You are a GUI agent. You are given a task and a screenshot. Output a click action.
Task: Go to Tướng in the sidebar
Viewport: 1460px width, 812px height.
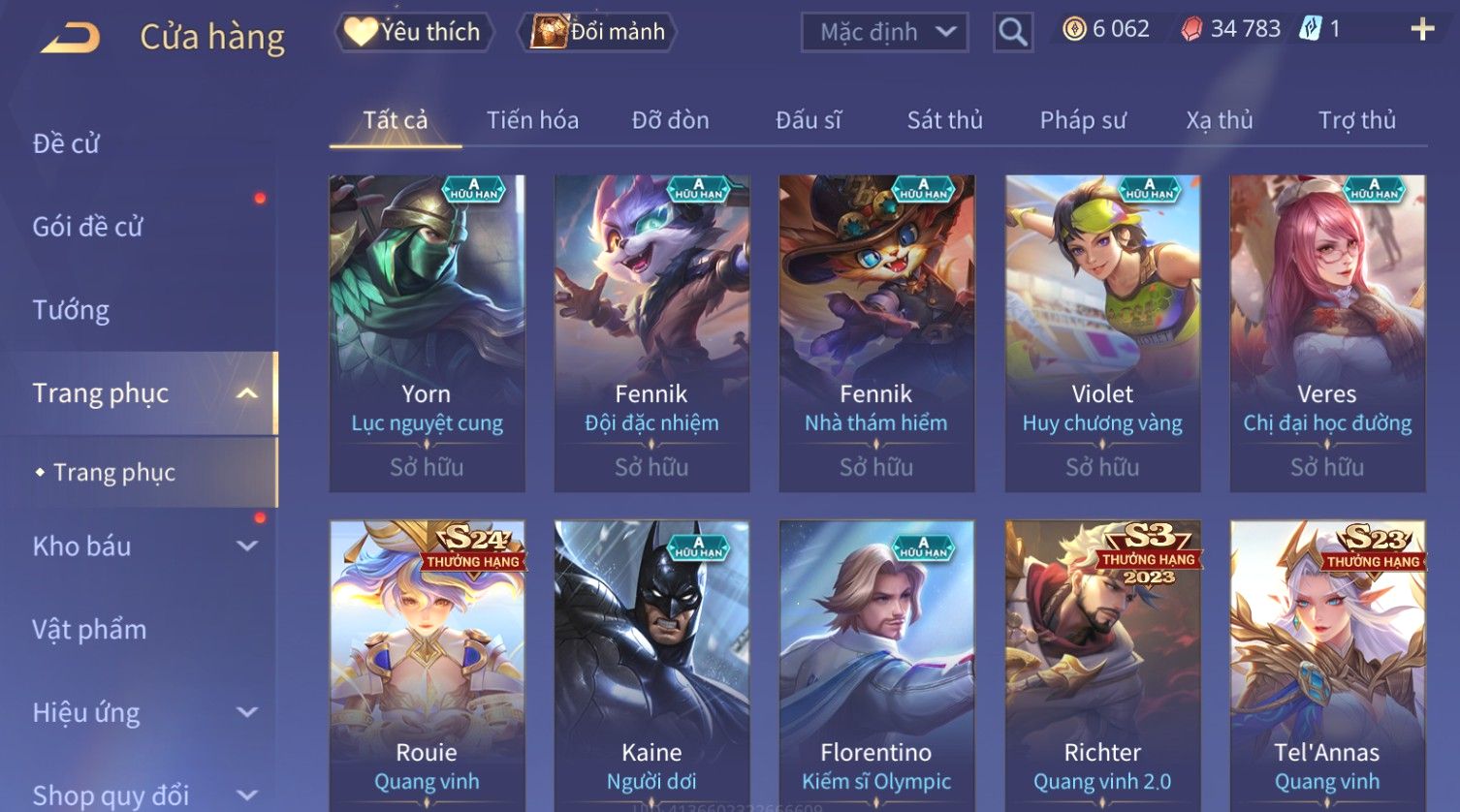click(x=71, y=310)
